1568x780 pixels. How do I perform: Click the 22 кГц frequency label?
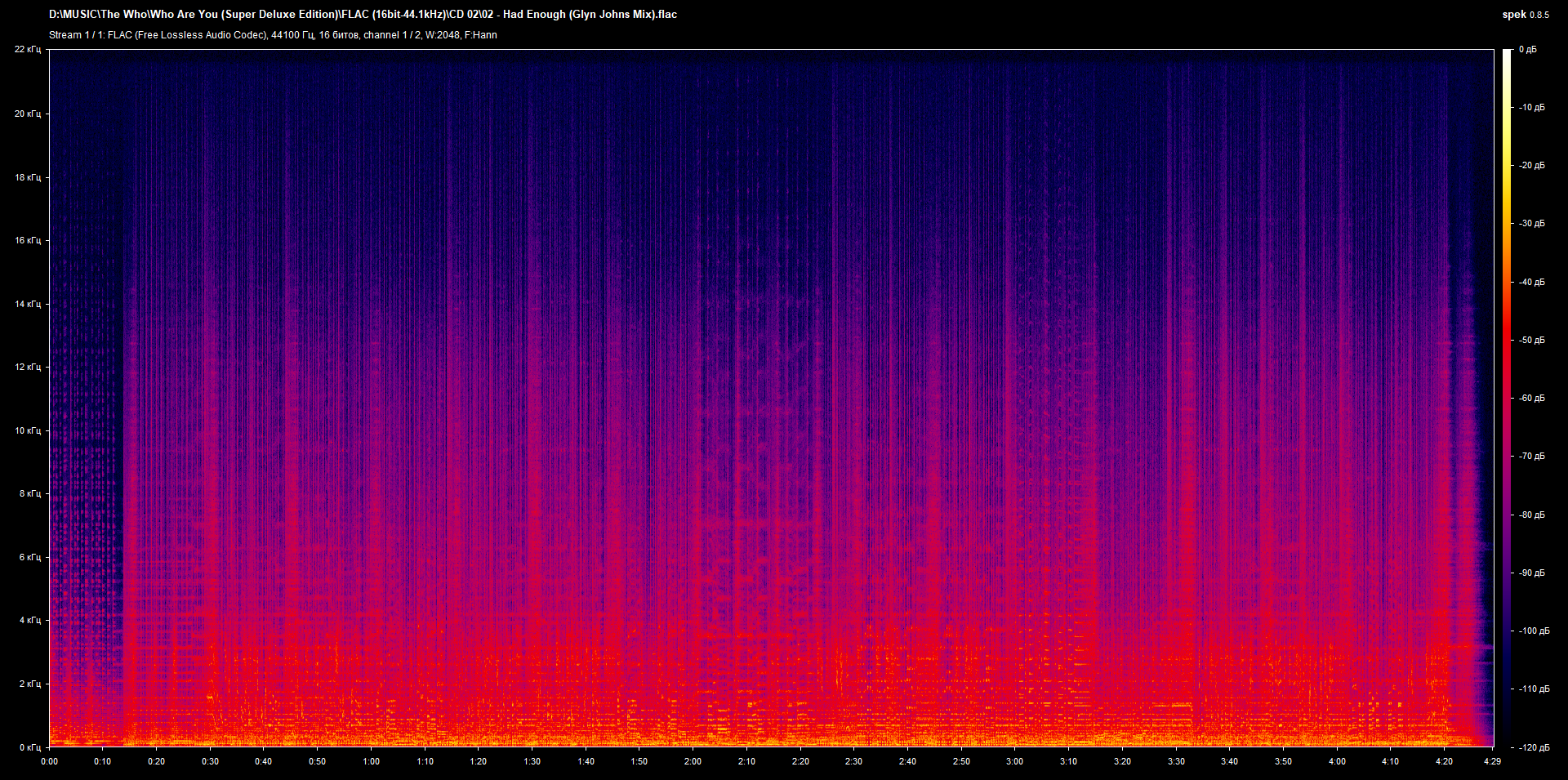28,50
